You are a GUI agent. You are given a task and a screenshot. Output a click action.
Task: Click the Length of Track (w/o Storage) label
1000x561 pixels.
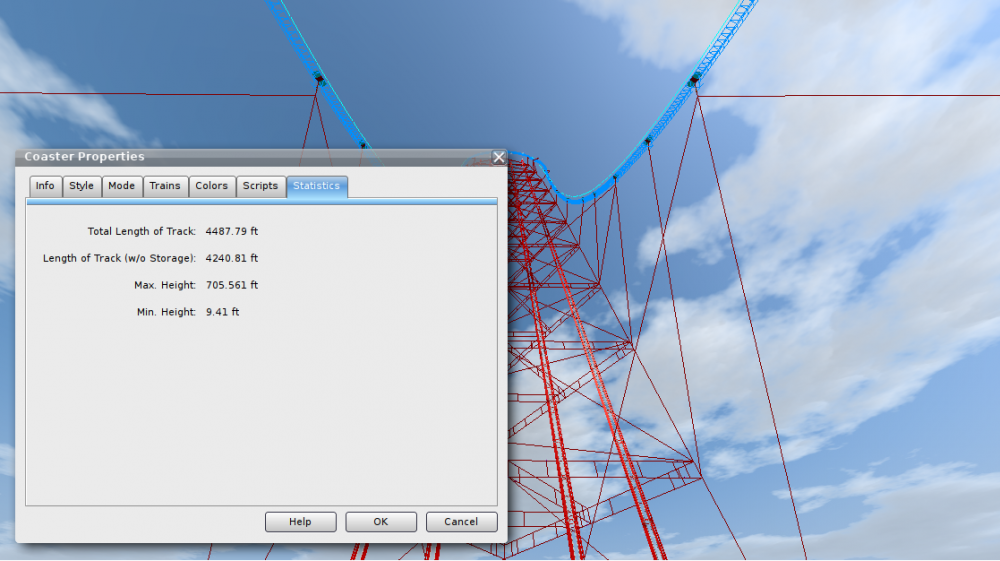point(119,259)
